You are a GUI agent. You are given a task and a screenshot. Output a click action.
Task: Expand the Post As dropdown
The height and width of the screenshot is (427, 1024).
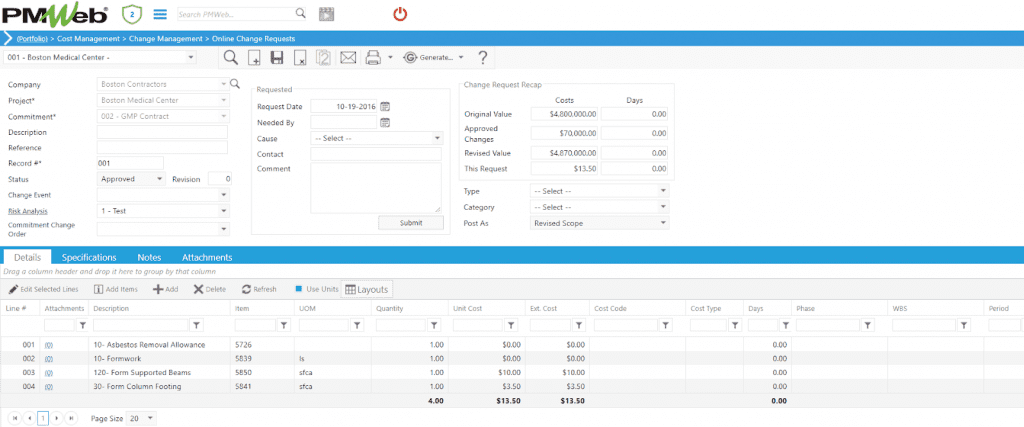click(663, 223)
